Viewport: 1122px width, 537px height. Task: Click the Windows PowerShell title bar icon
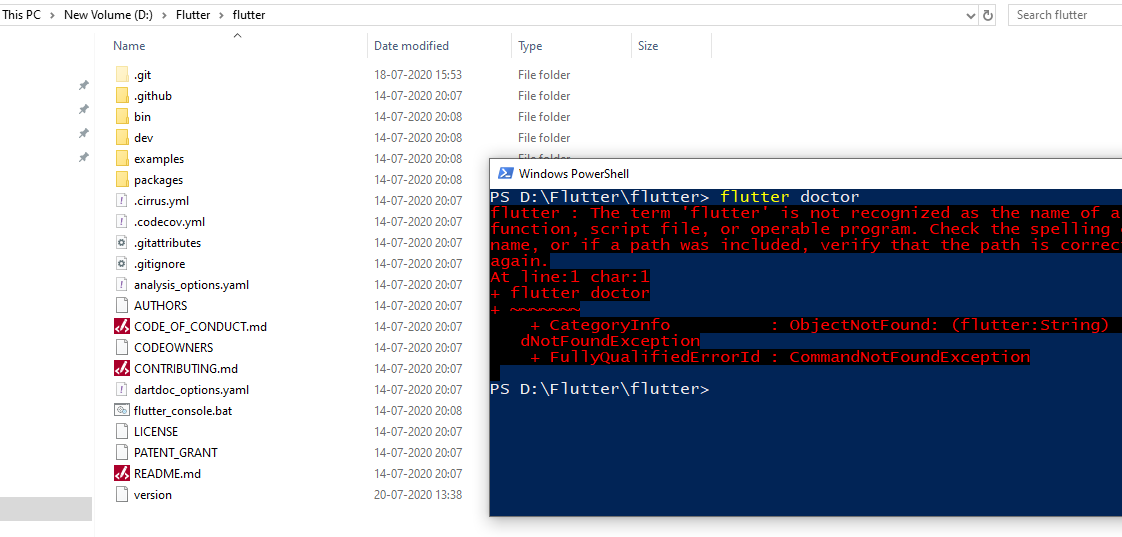pos(506,173)
